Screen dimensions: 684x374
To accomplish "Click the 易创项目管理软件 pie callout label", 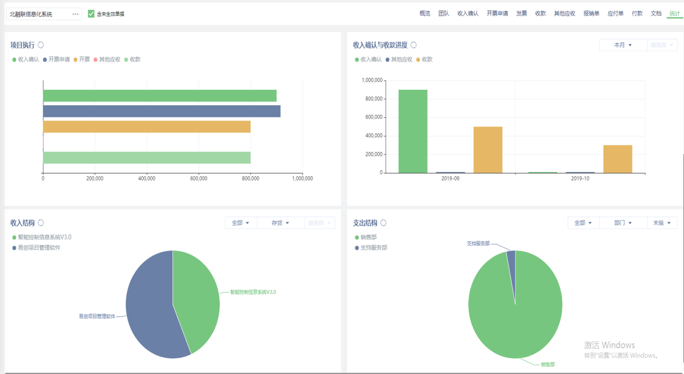I will pyautogui.click(x=97, y=316).
